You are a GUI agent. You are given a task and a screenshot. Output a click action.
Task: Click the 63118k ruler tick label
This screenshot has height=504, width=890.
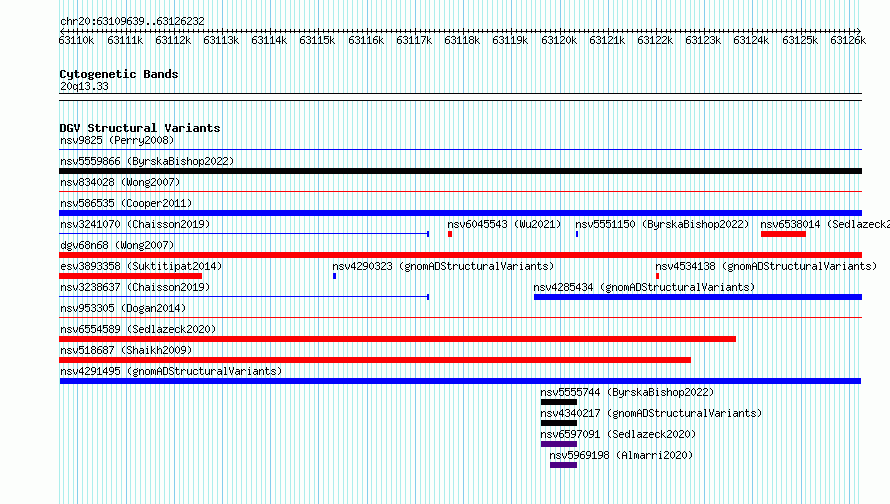pyautogui.click(x=462, y=40)
